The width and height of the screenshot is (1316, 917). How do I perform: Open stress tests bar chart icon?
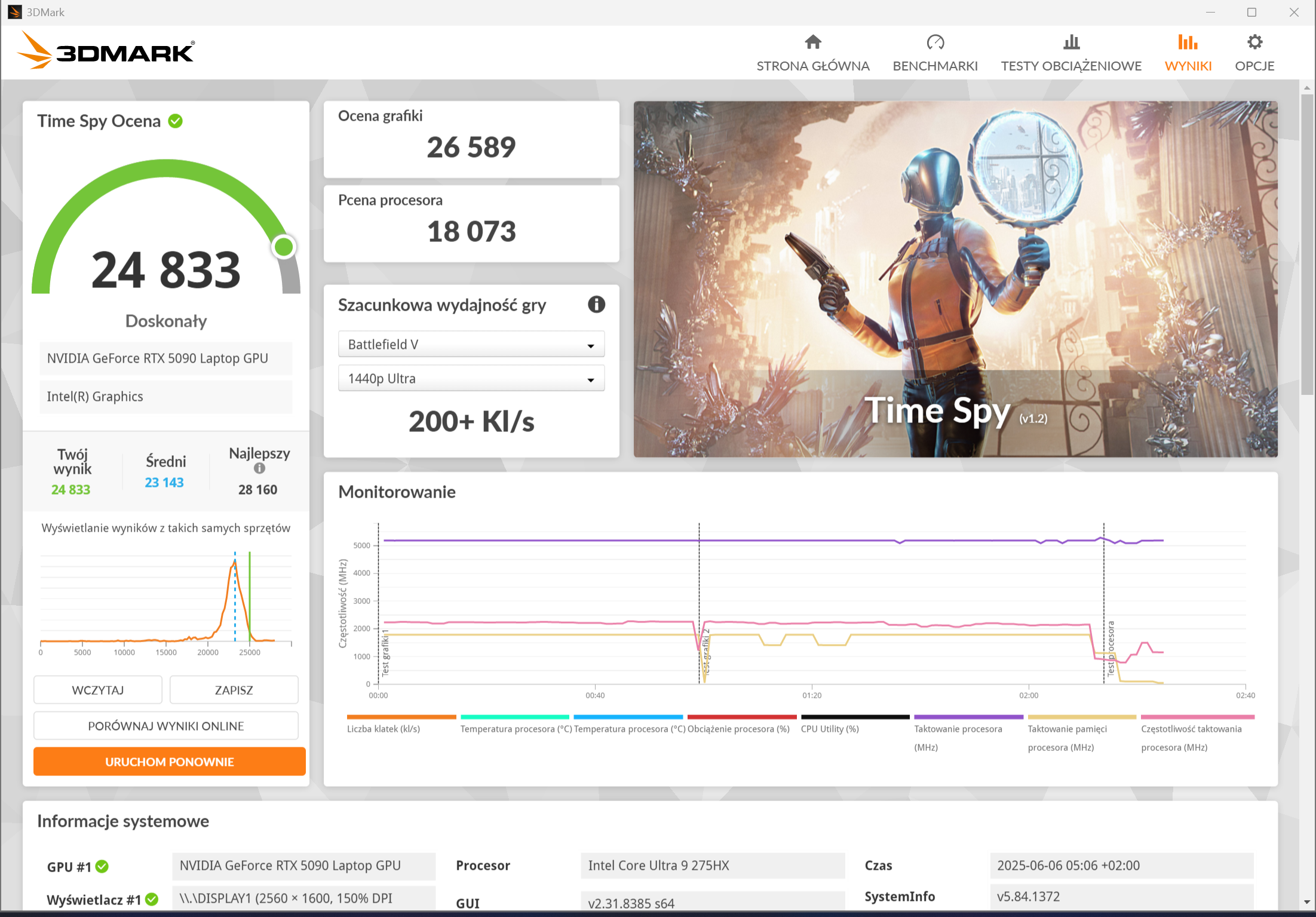(x=1071, y=42)
